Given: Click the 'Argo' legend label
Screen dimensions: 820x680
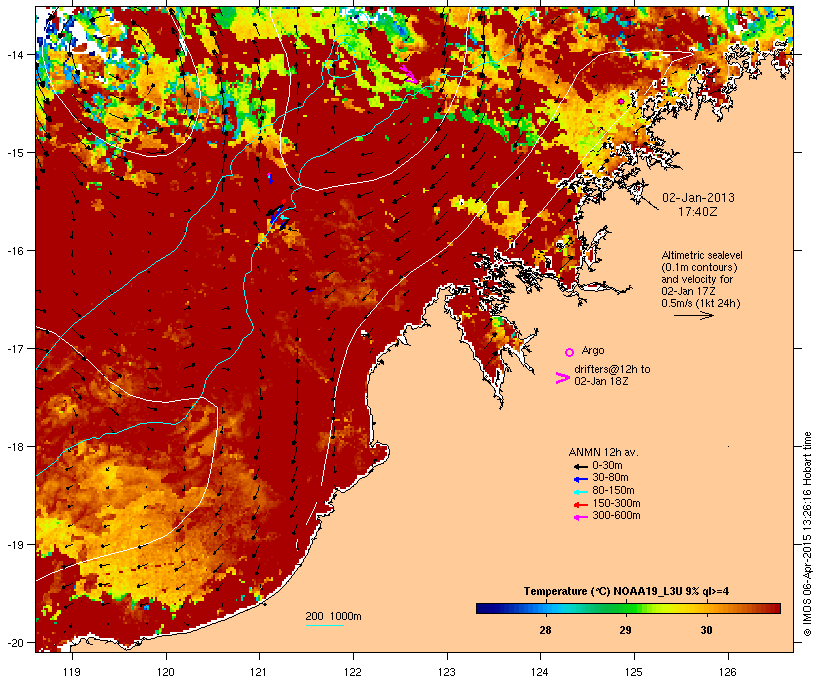Looking at the screenshot, I should click(593, 350).
